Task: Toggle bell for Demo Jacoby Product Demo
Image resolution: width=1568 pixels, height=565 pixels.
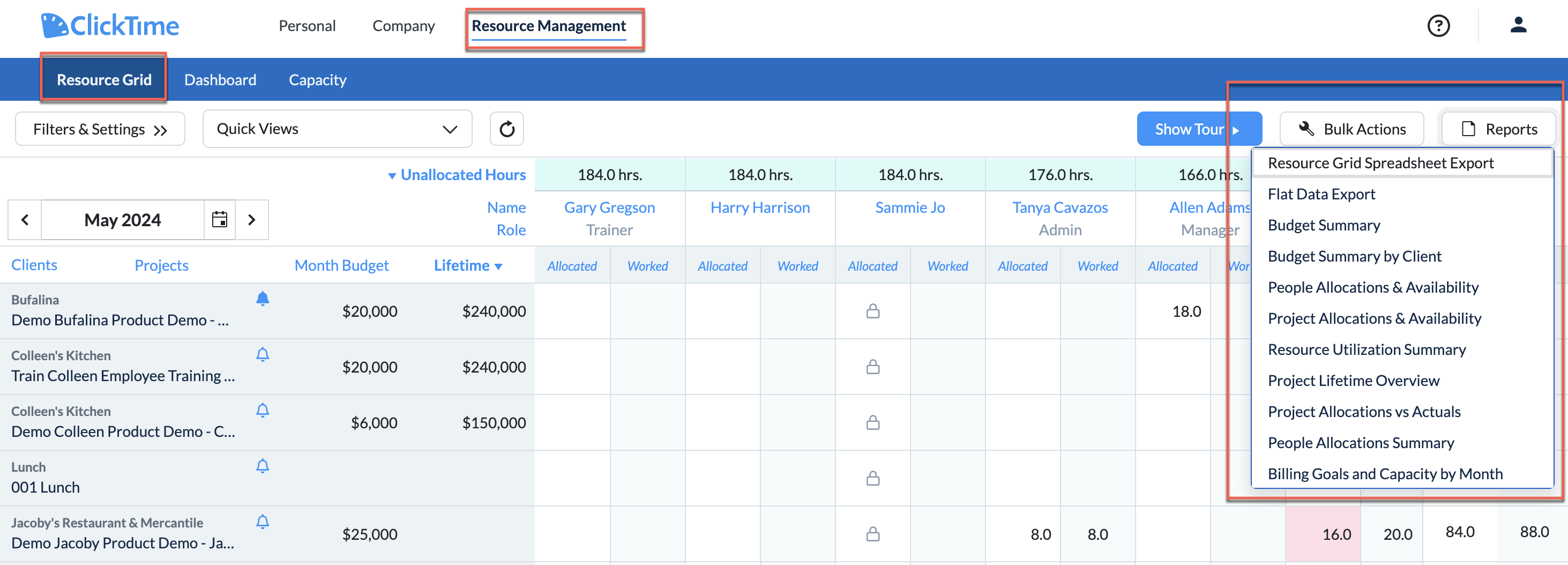Action: click(263, 522)
